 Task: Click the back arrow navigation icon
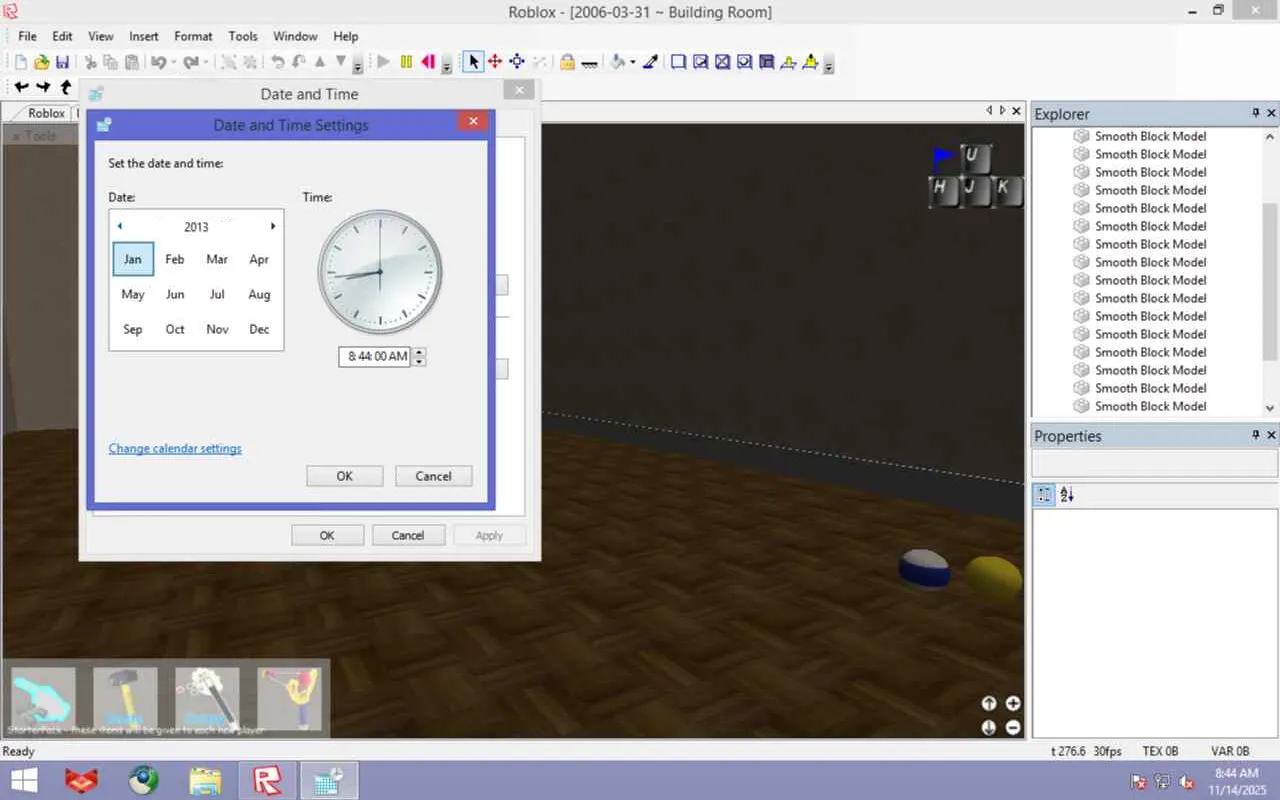pyautogui.click(x=21, y=87)
